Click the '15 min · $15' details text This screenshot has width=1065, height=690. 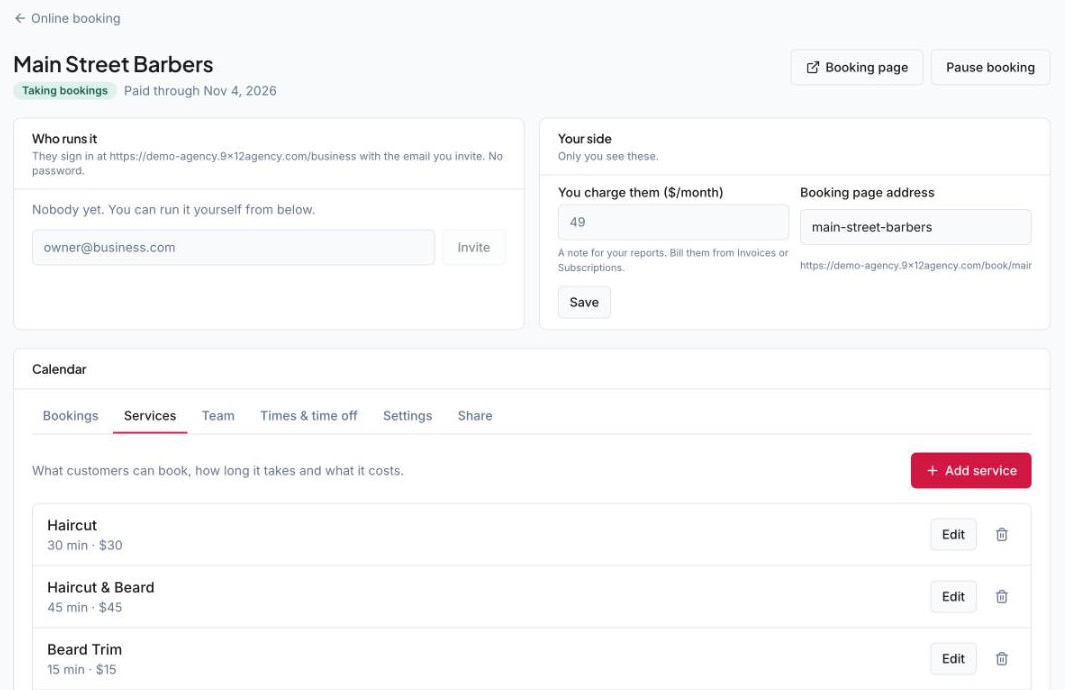(82, 670)
